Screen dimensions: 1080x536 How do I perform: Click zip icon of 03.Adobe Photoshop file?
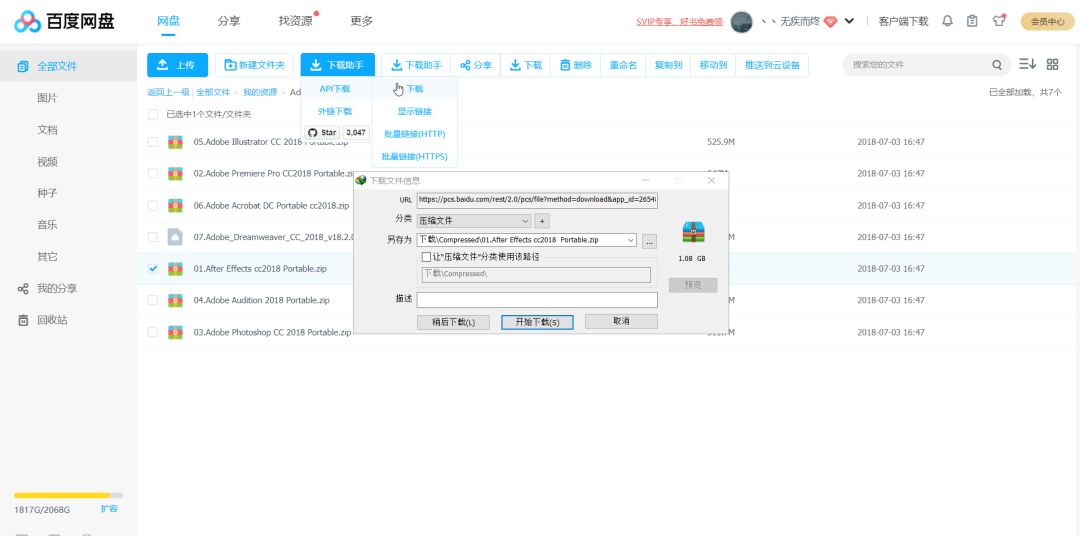pos(175,332)
